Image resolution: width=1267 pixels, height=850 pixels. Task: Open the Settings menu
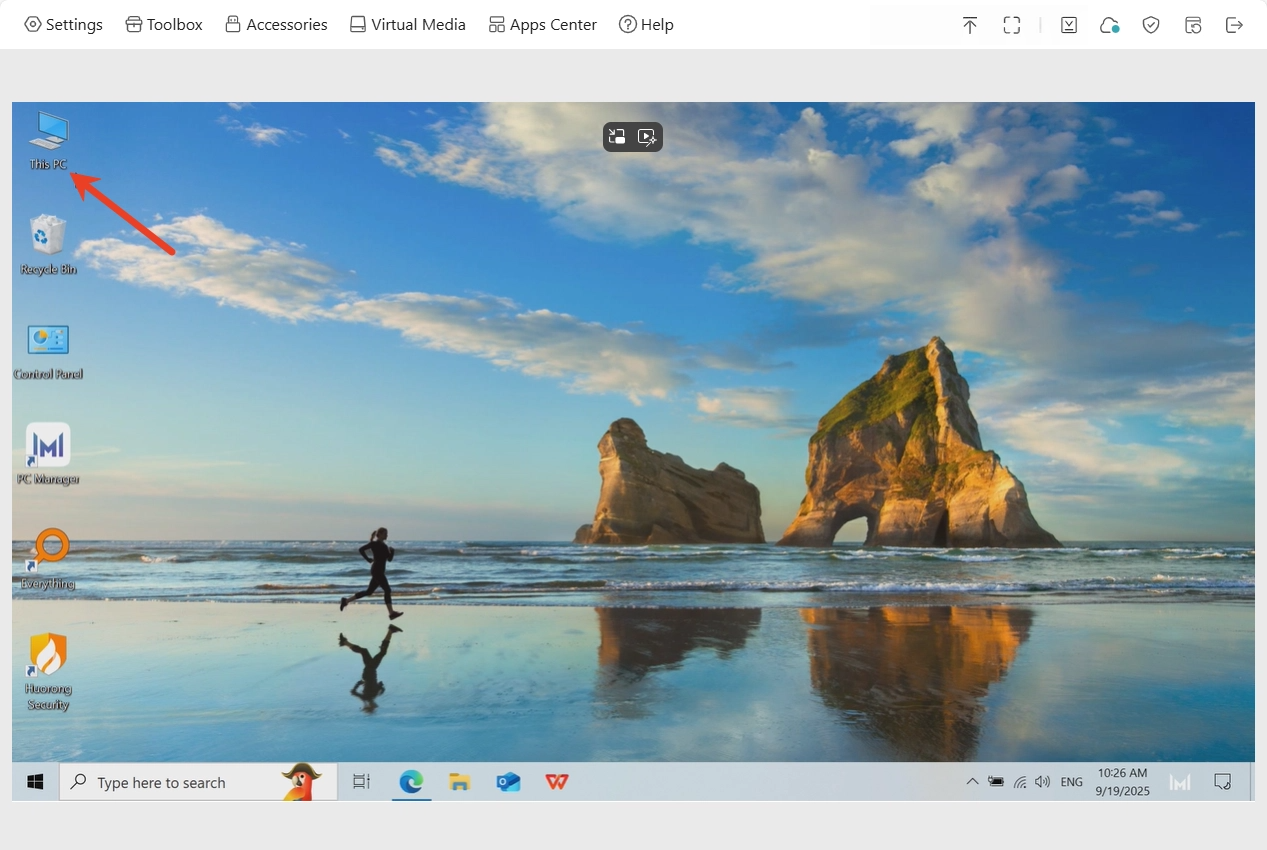coord(63,25)
